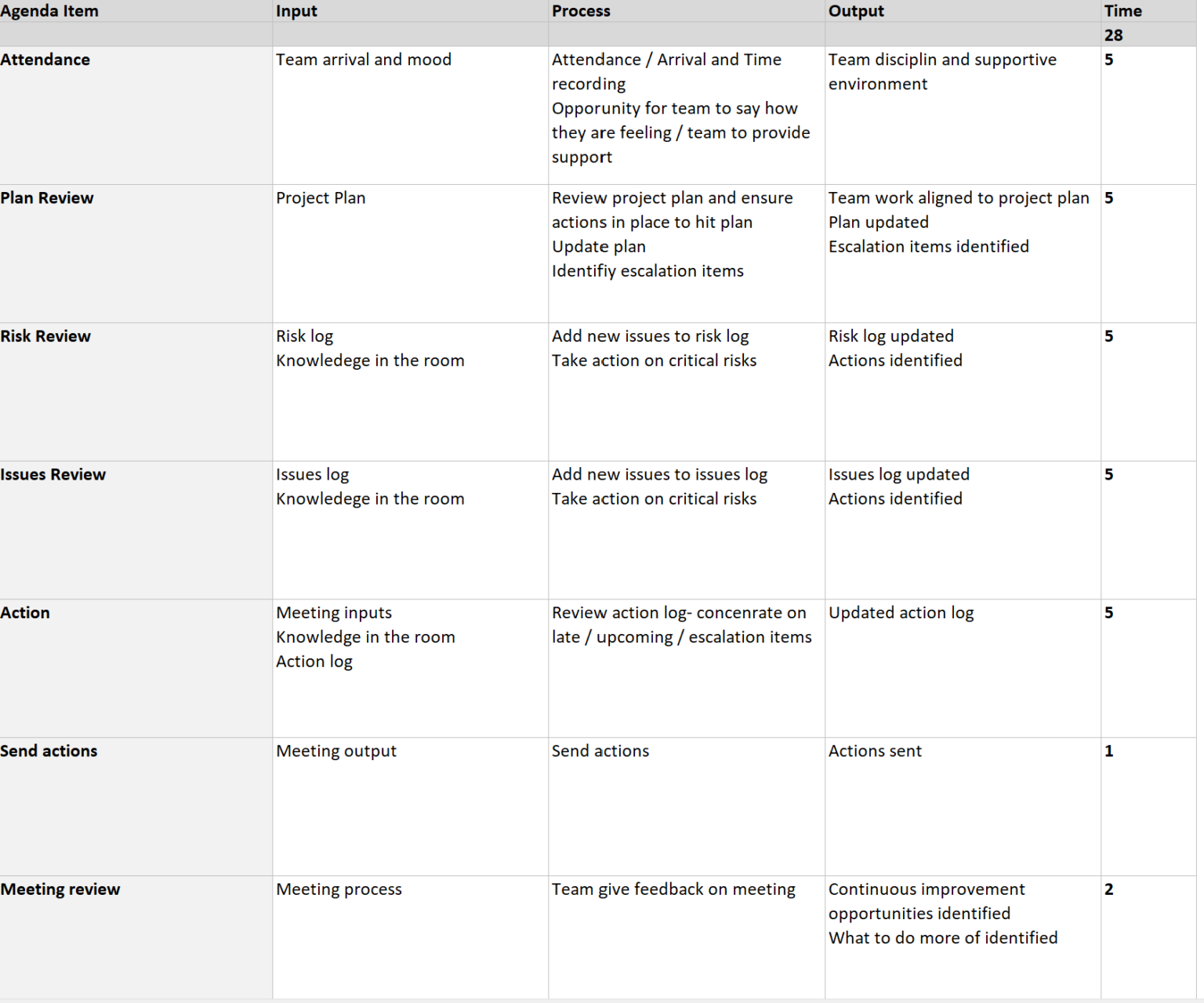Click the Meeting review row label

[60, 889]
